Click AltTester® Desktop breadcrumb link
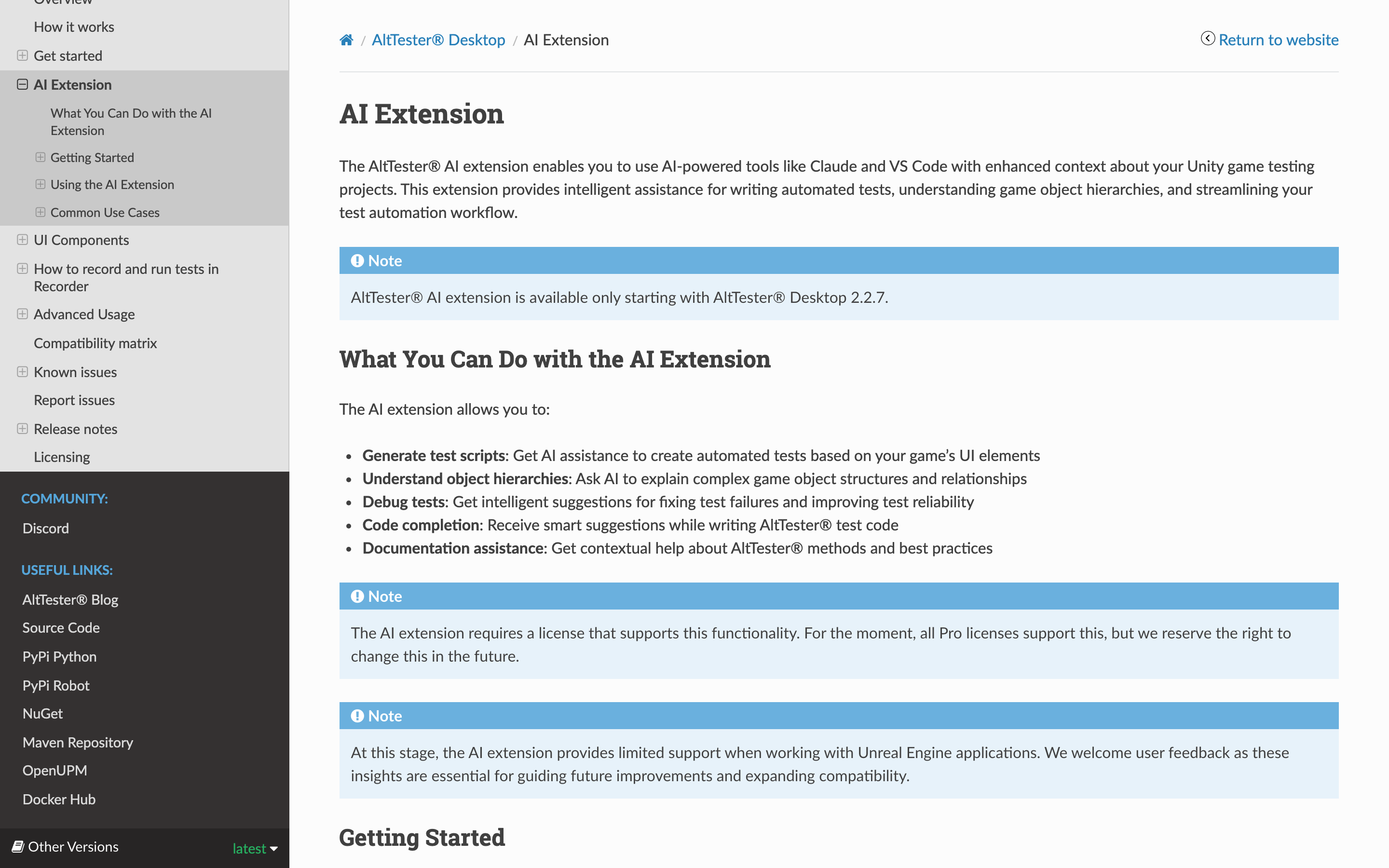This screenshot has width=1389, height=868. (x=438, y=40)
